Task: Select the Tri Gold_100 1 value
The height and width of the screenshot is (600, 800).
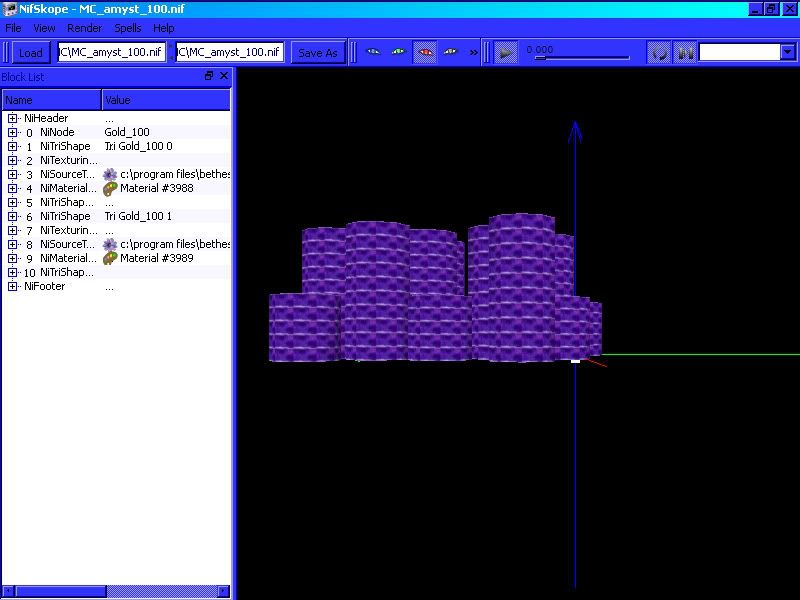Action: click(138, 216)
